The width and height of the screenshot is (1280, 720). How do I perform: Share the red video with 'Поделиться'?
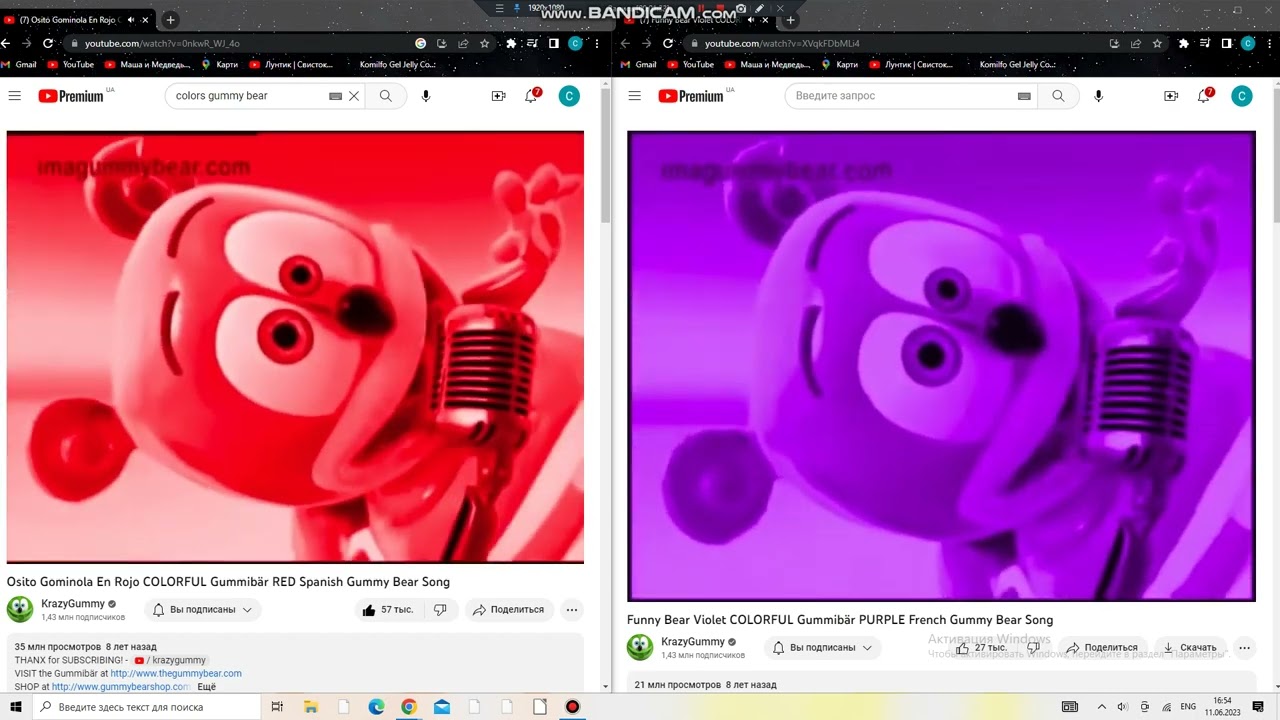[508, 610]
